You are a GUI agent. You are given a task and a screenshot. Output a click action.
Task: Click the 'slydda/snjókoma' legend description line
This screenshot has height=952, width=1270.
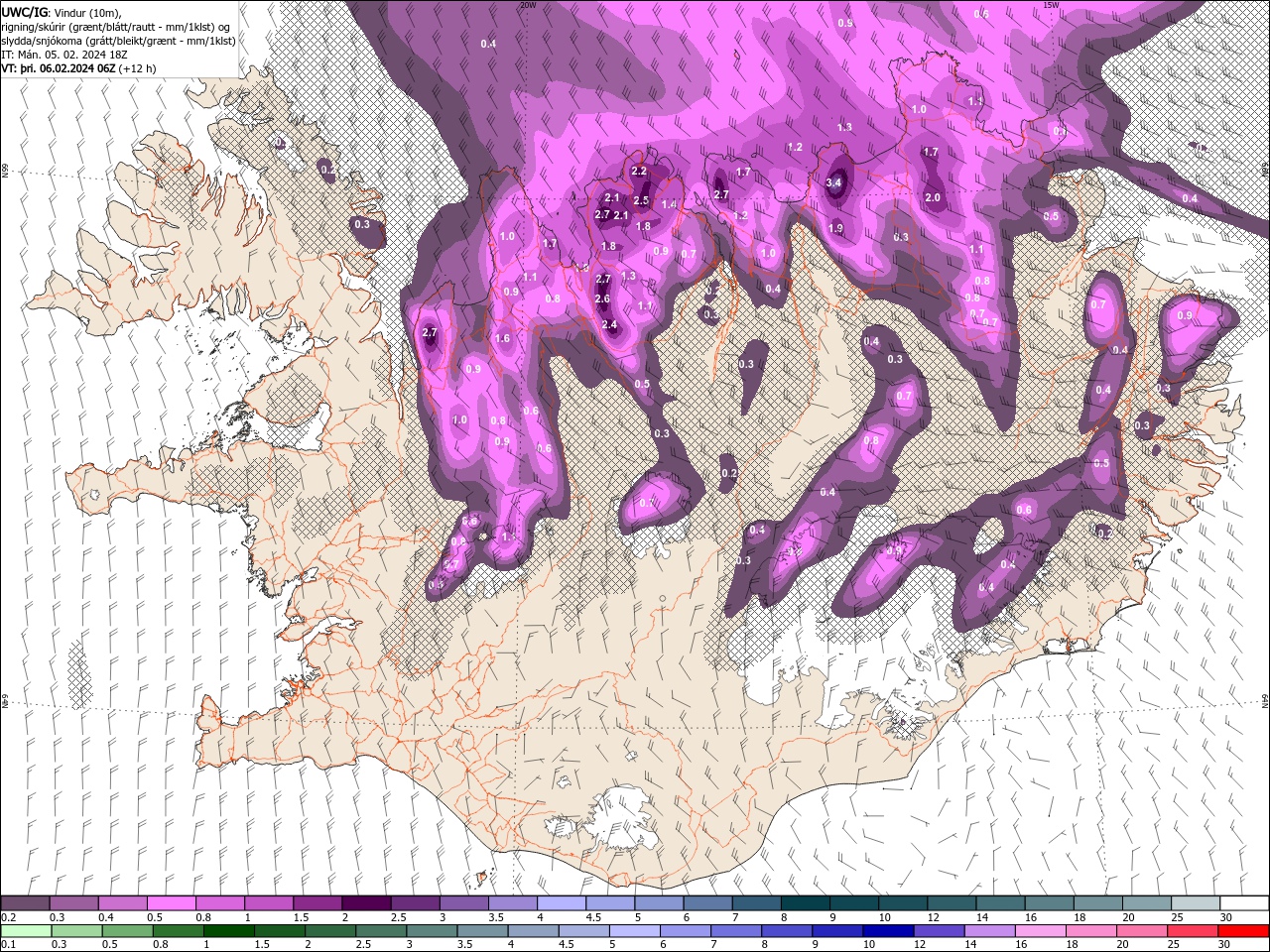tap(119, 41)
